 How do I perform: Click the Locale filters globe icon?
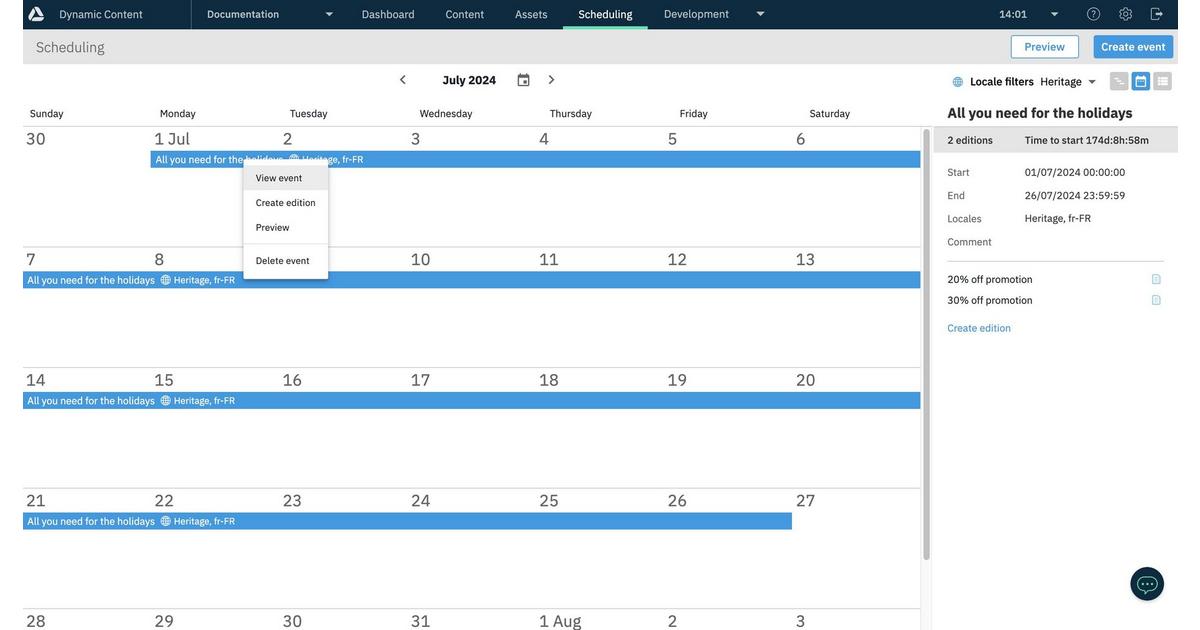click(x=958, y=82)
